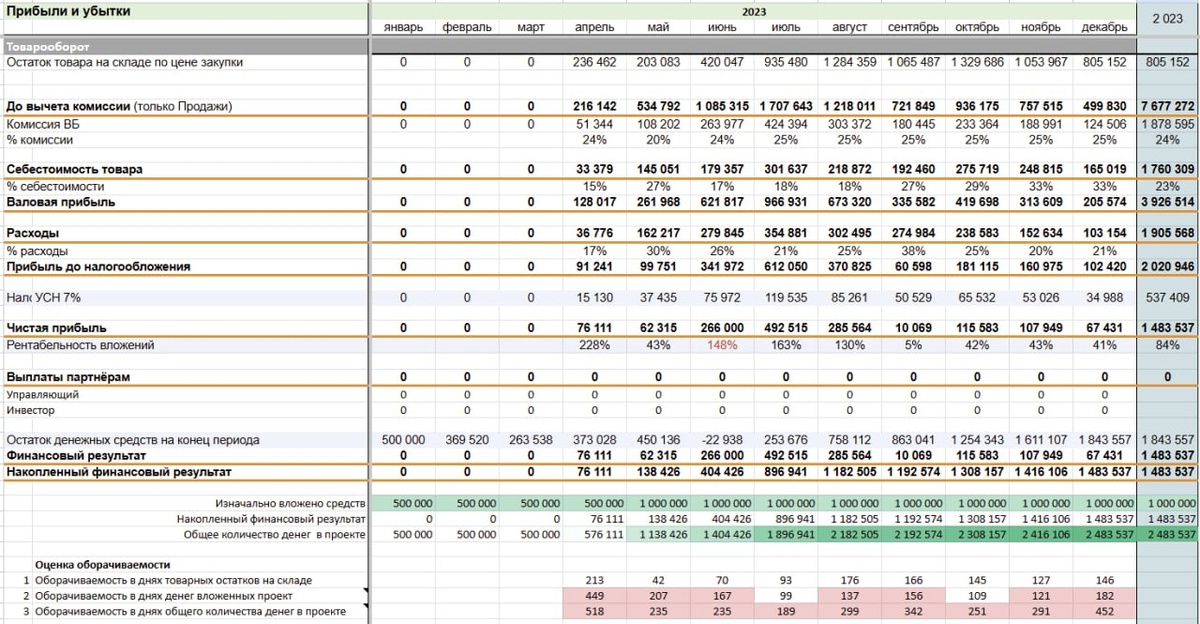
Task: Select the "Комиссия ВБ" row label
Action: click(41, 124)
